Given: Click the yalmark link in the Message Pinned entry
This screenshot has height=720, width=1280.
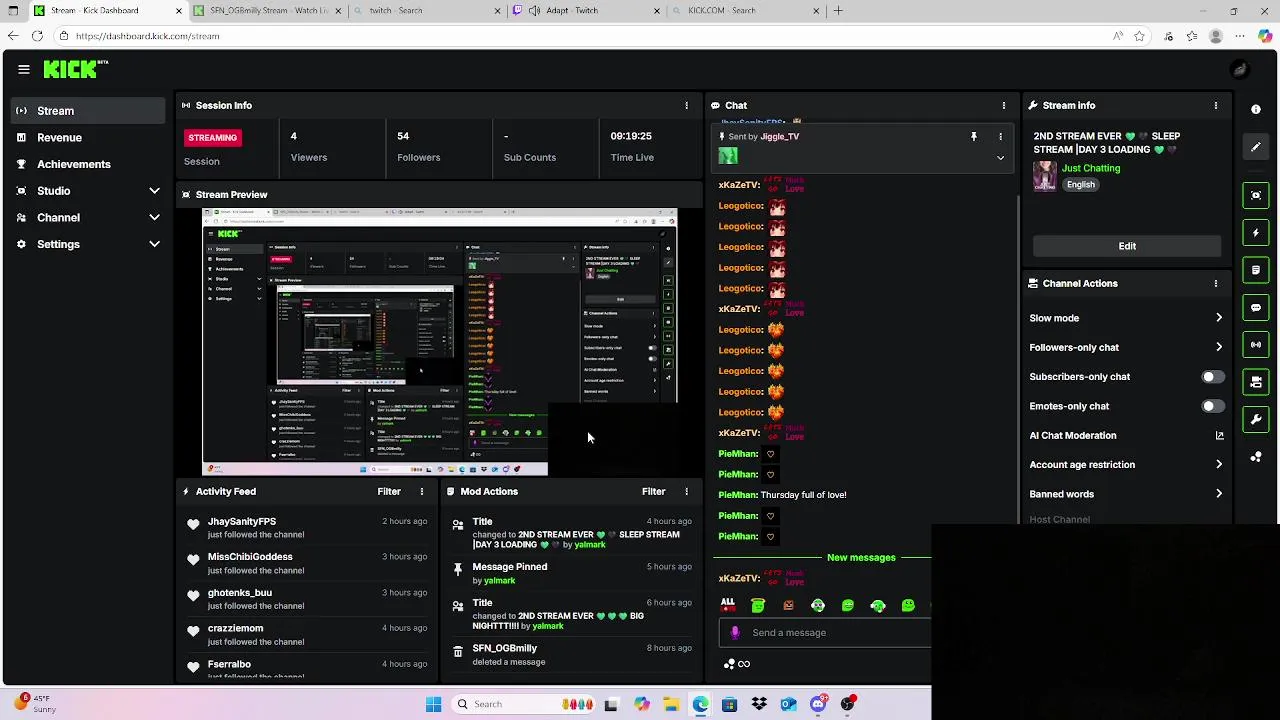Looking at the screenshot, I should tap(499, 581).
